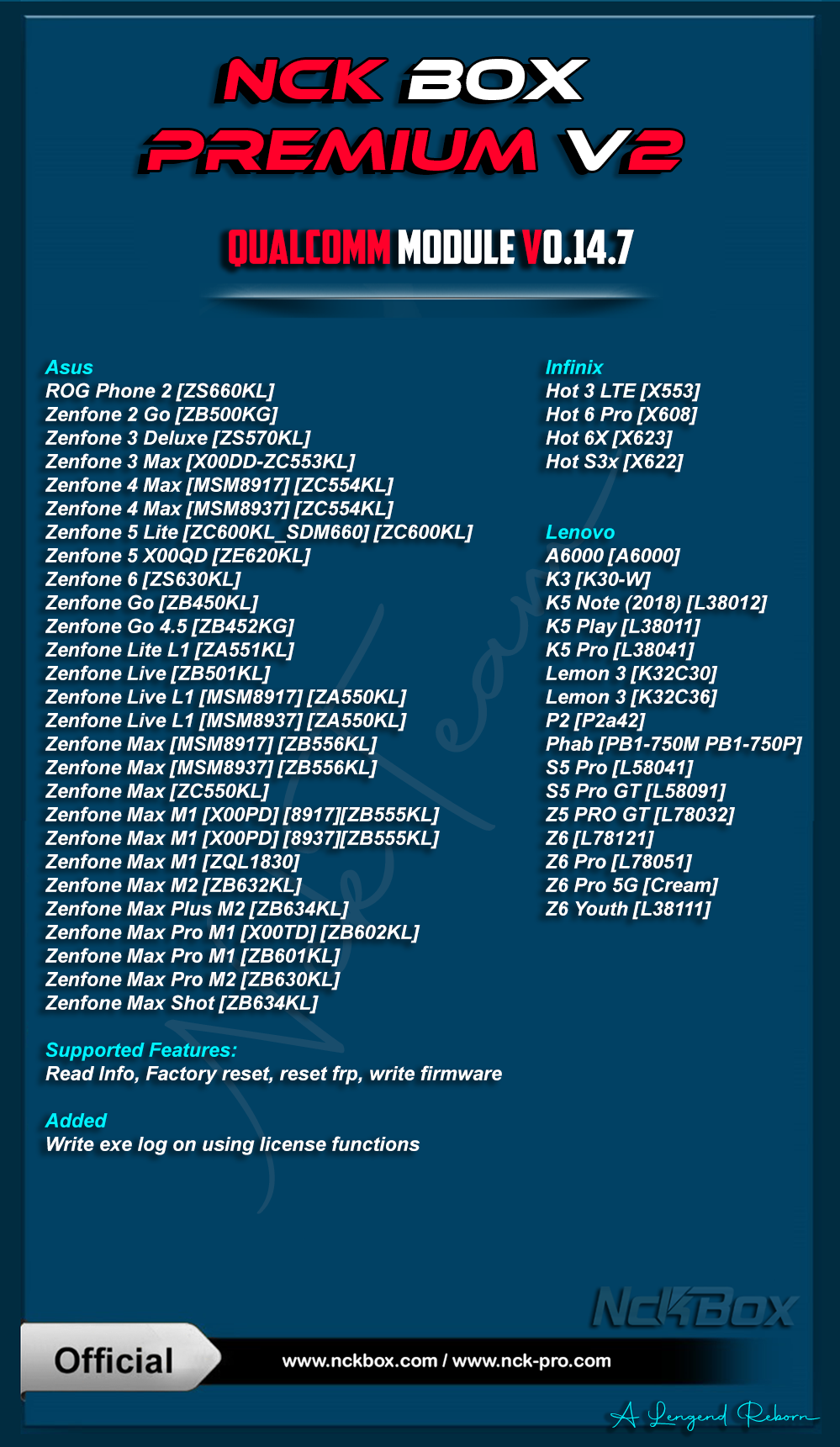Click Hot 3 LTE [X553] entry
840x1447 pixels.
[x=623, y=391]
